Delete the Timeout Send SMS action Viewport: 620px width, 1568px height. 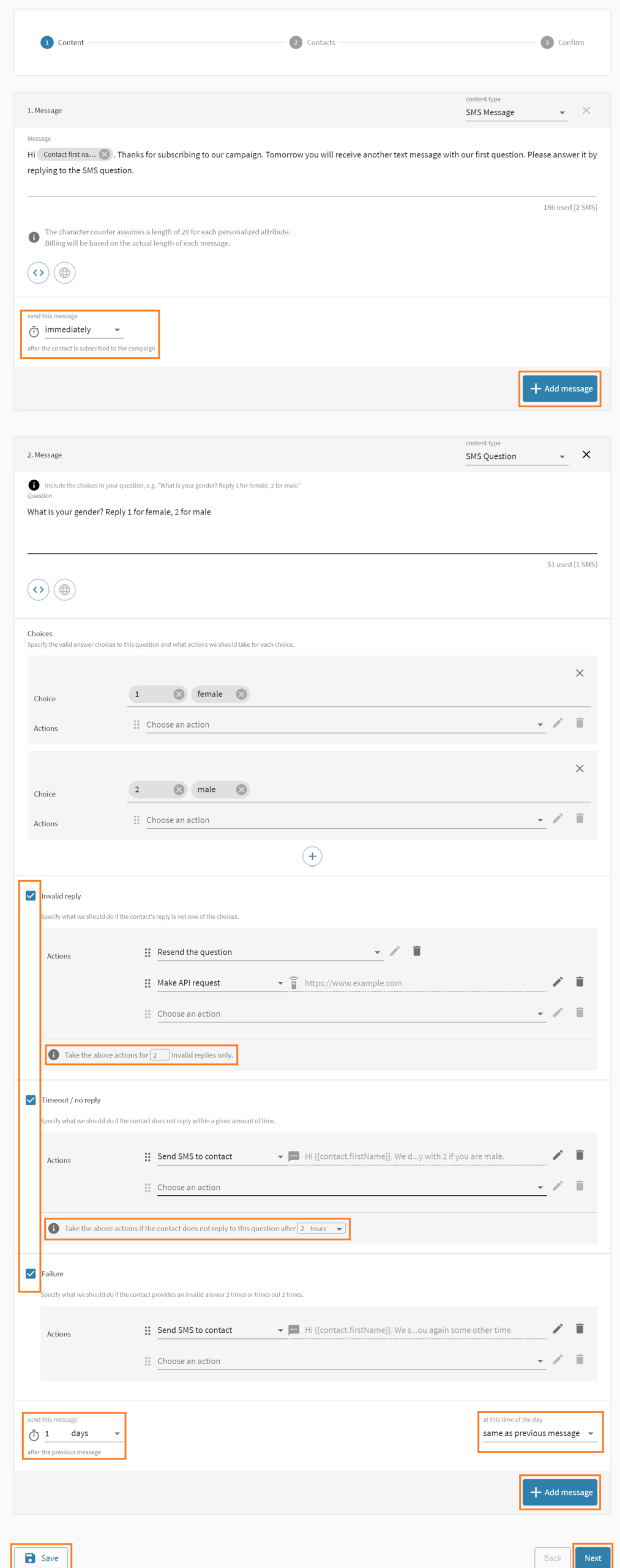[x=580, y=1155]
